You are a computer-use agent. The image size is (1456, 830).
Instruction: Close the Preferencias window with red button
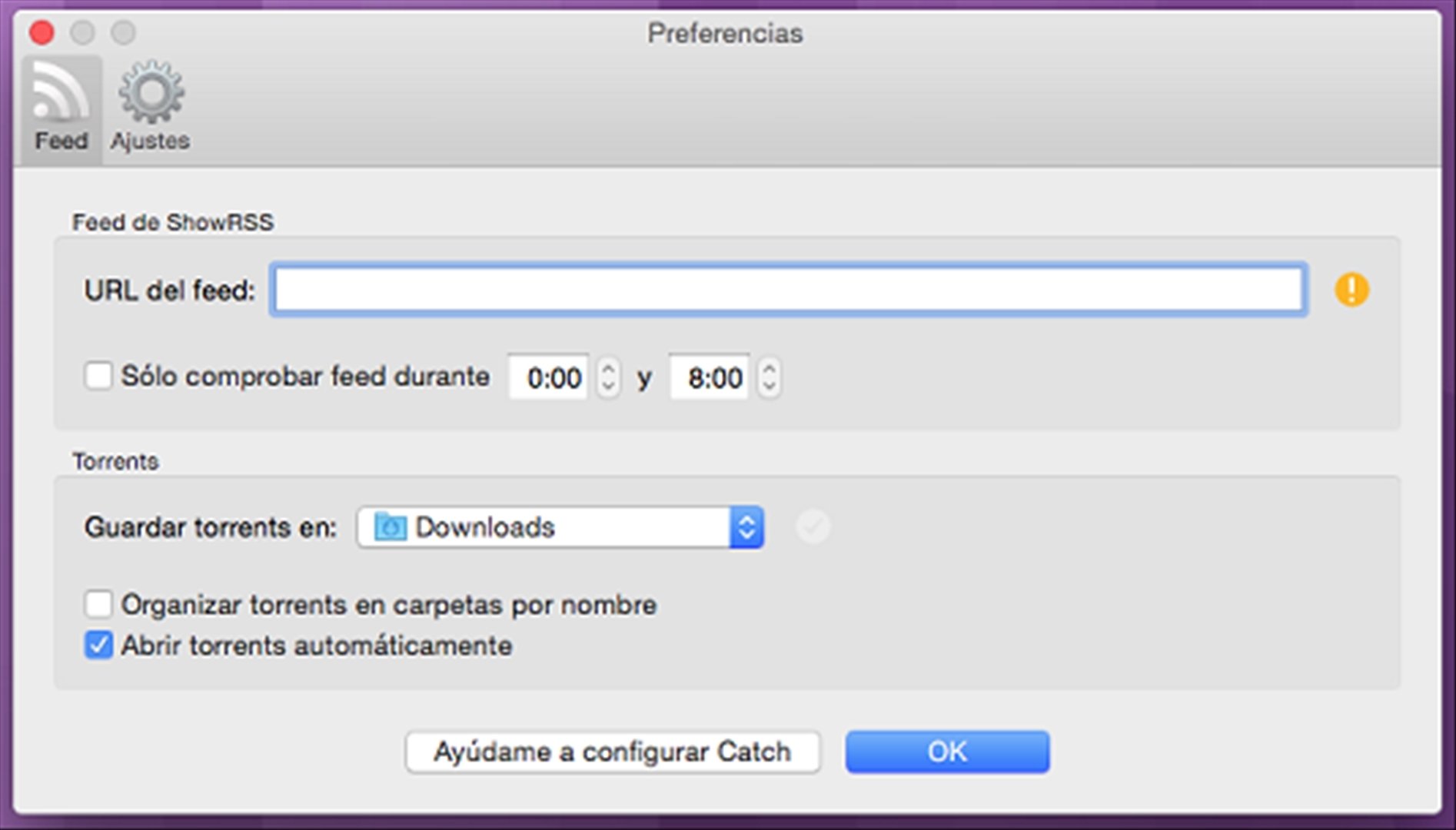pyautogui.click(x=42, y=32)
